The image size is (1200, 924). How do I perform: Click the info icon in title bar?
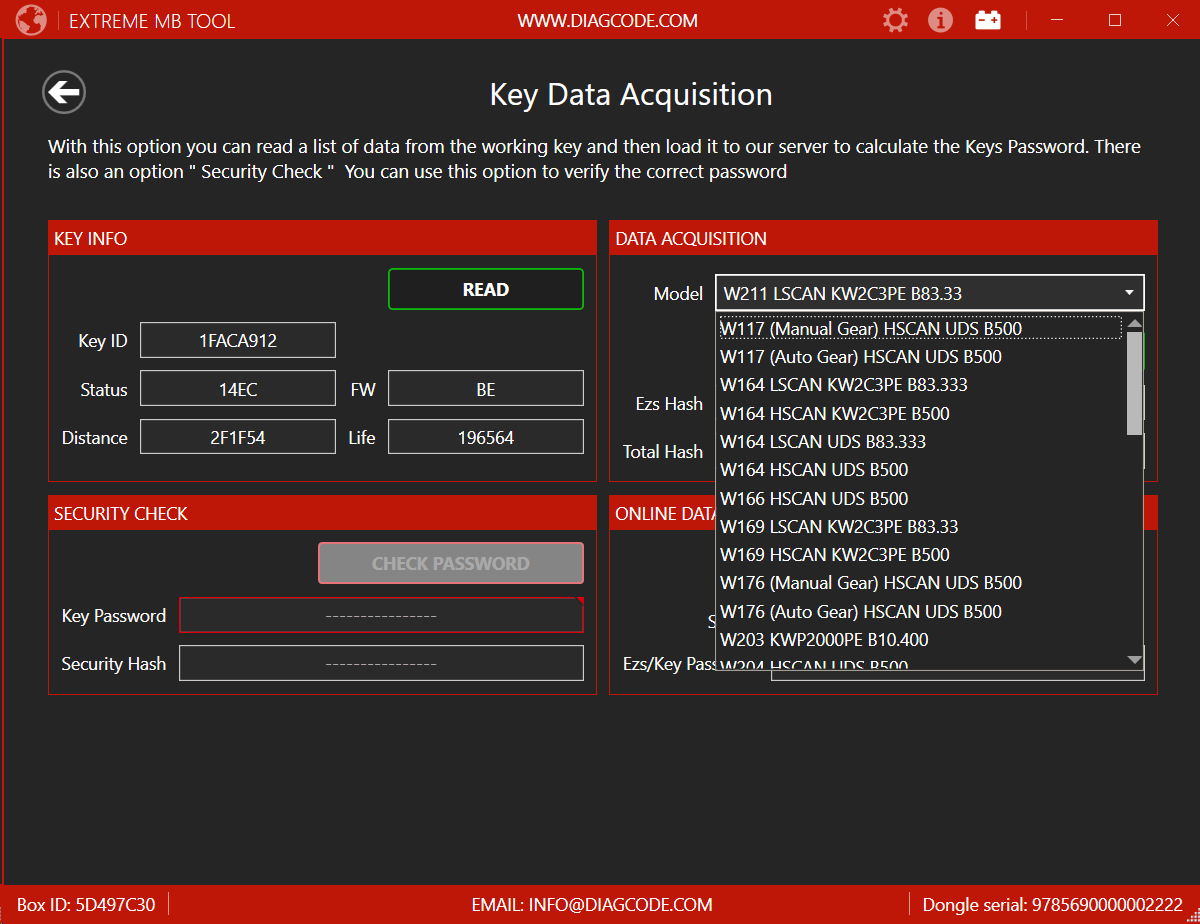[x=940, y=20]
